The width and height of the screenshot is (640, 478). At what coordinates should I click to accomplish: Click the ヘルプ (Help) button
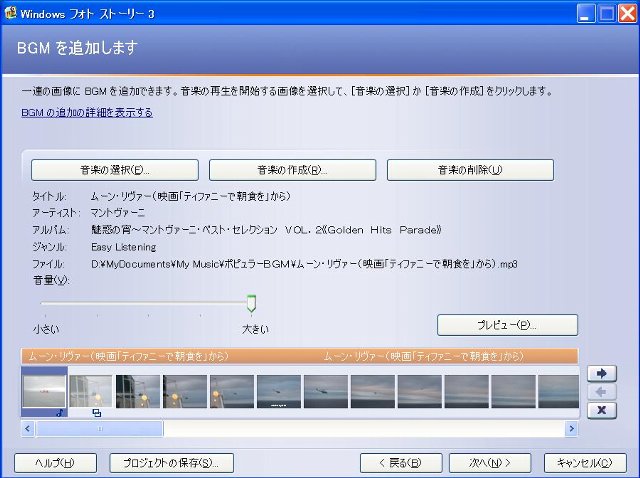[56, 463]
